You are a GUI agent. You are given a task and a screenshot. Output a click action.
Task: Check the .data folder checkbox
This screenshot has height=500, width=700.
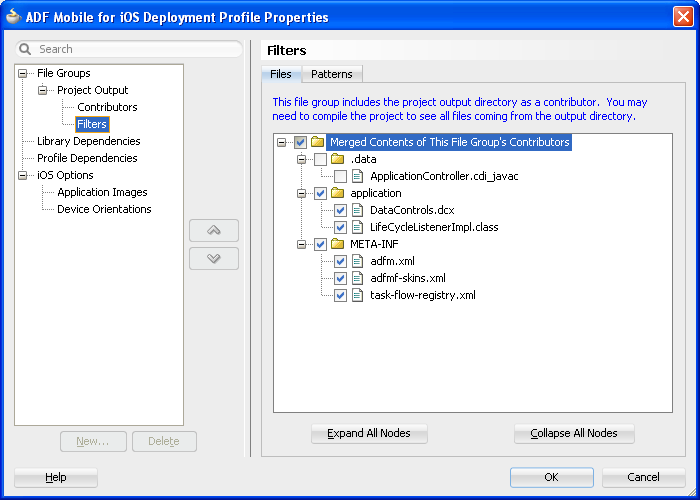(320, 159)
